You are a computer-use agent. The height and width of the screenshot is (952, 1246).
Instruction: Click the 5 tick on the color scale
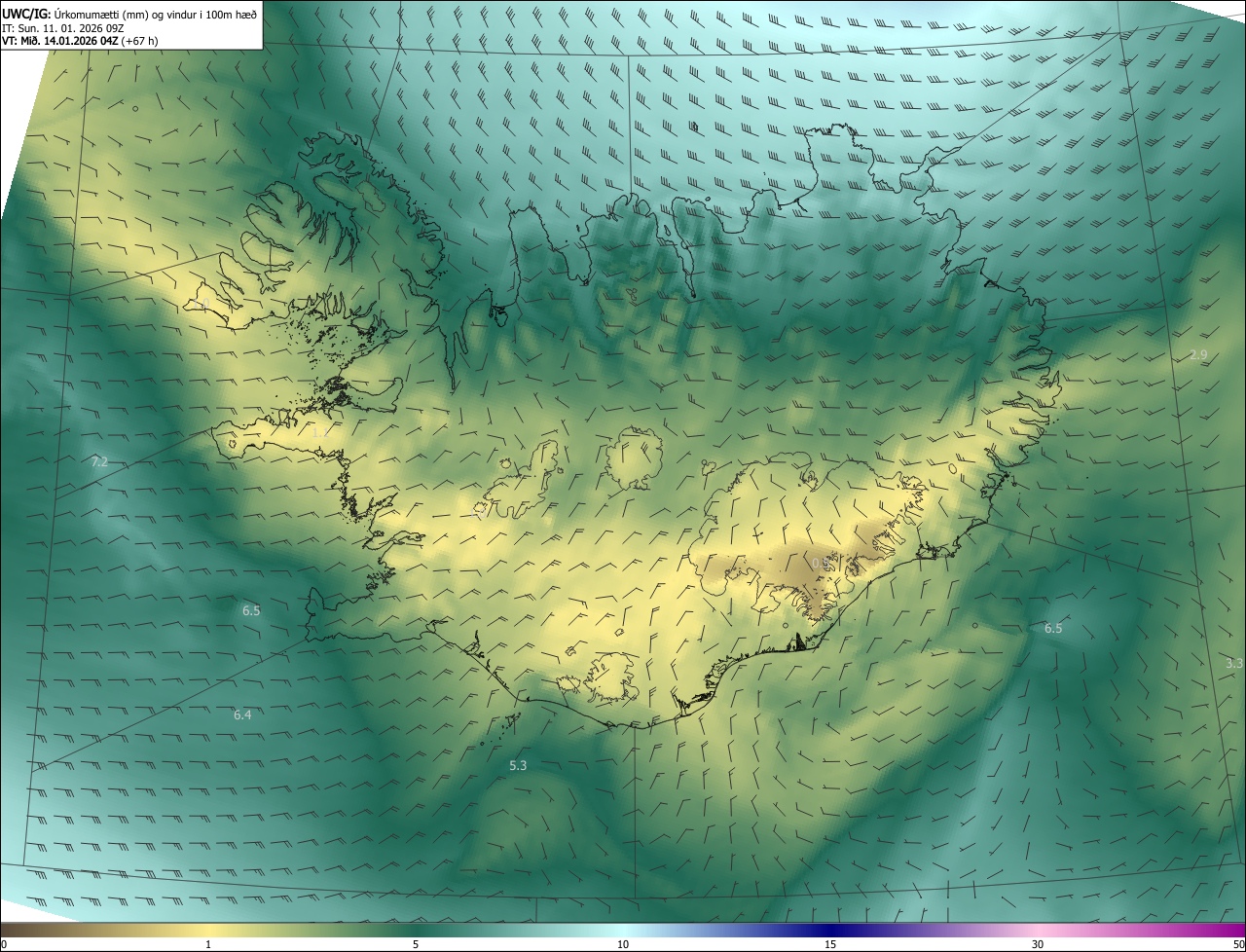point(416,944)
